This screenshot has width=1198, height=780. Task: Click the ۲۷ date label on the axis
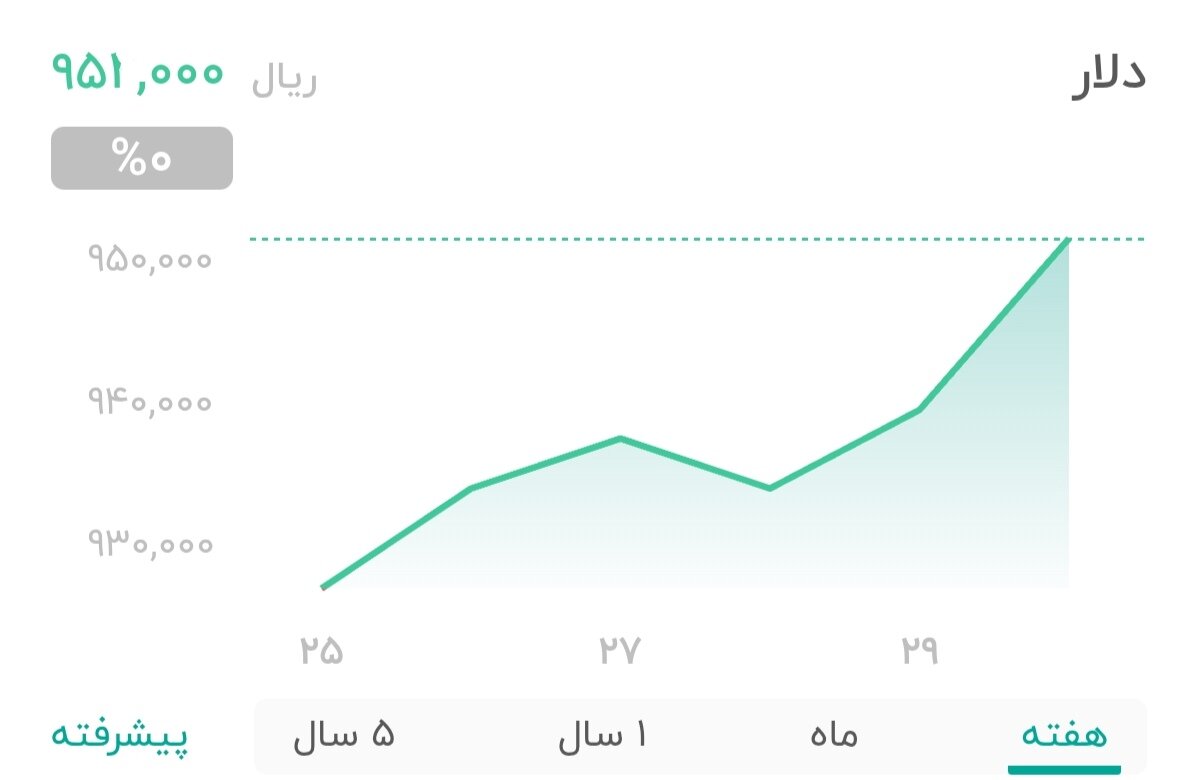tap(622, 648)
